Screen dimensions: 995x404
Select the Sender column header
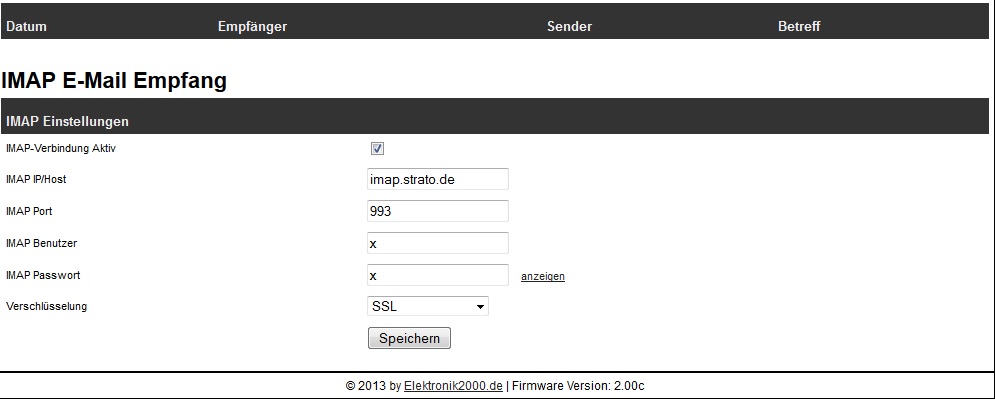pos(569,26)
